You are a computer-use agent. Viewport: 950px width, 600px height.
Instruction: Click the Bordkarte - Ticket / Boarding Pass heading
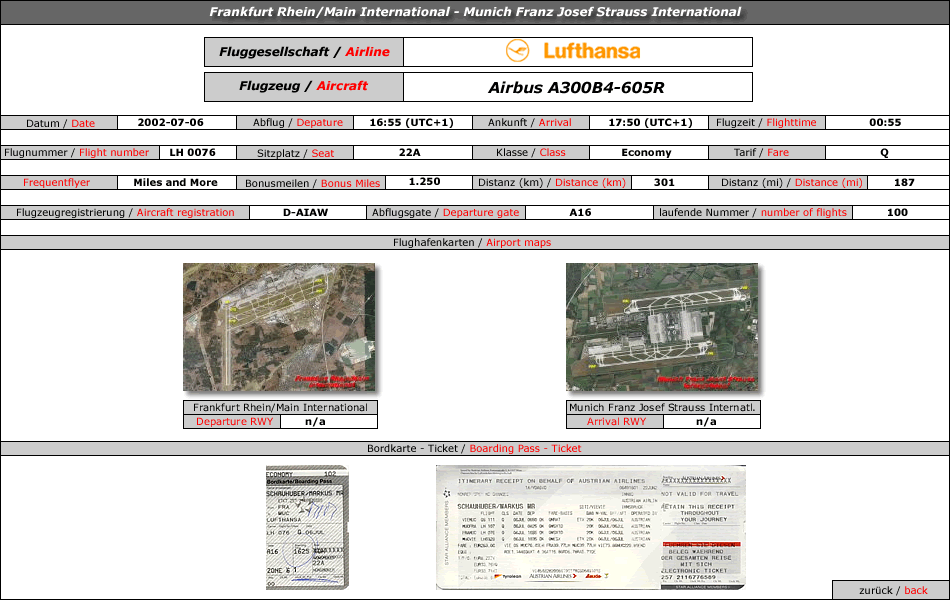[x=475, y=448]
